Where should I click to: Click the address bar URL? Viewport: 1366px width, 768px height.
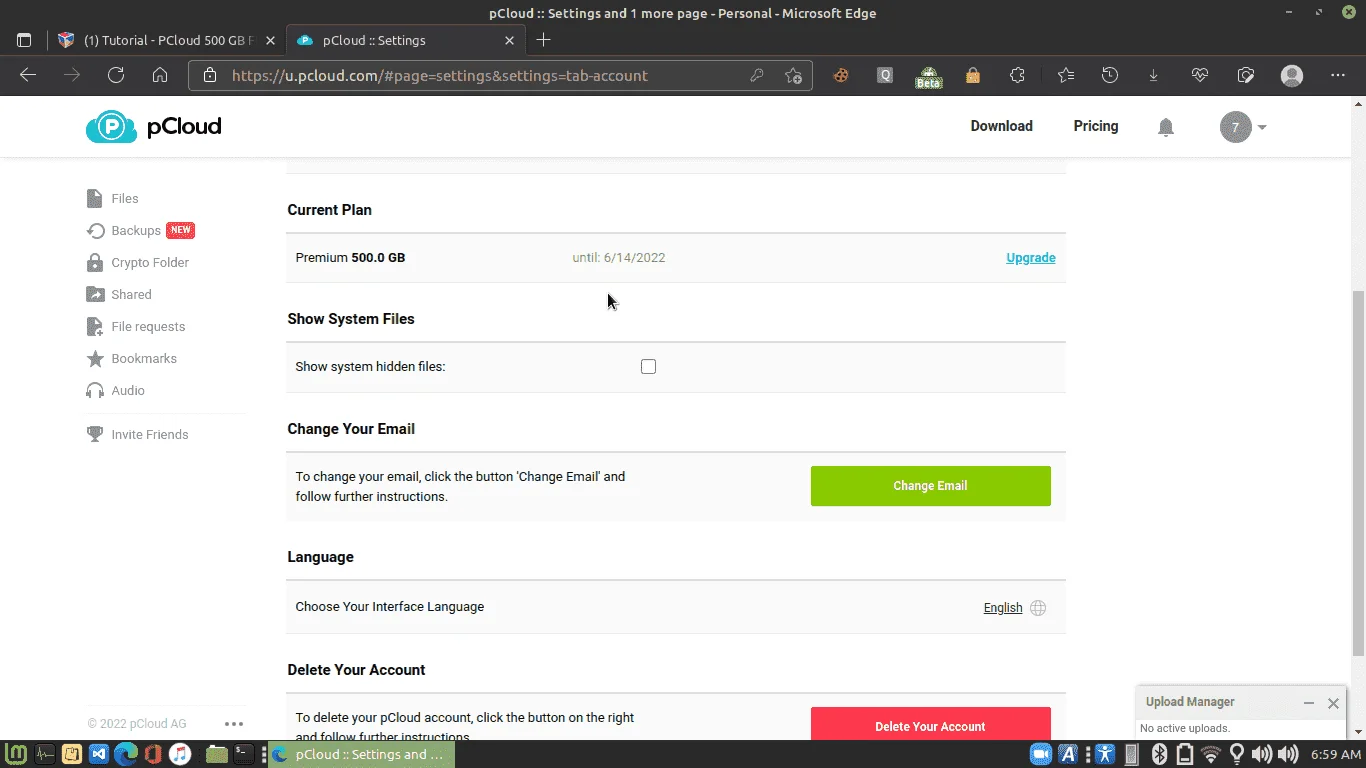click(440, 75)
